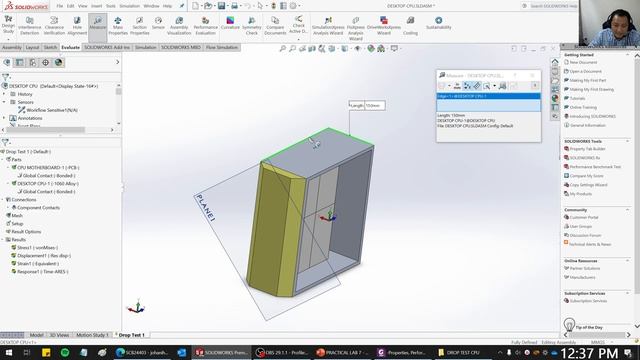Switch to the Sketch ribbon tab
The image size is (640, 360).
pos(50,48)
